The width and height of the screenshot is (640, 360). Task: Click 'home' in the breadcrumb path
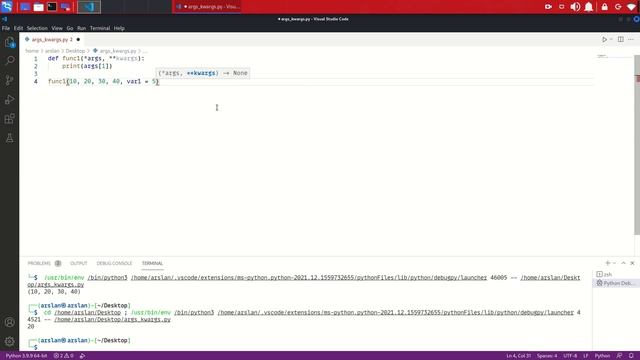tap(32, 51)
